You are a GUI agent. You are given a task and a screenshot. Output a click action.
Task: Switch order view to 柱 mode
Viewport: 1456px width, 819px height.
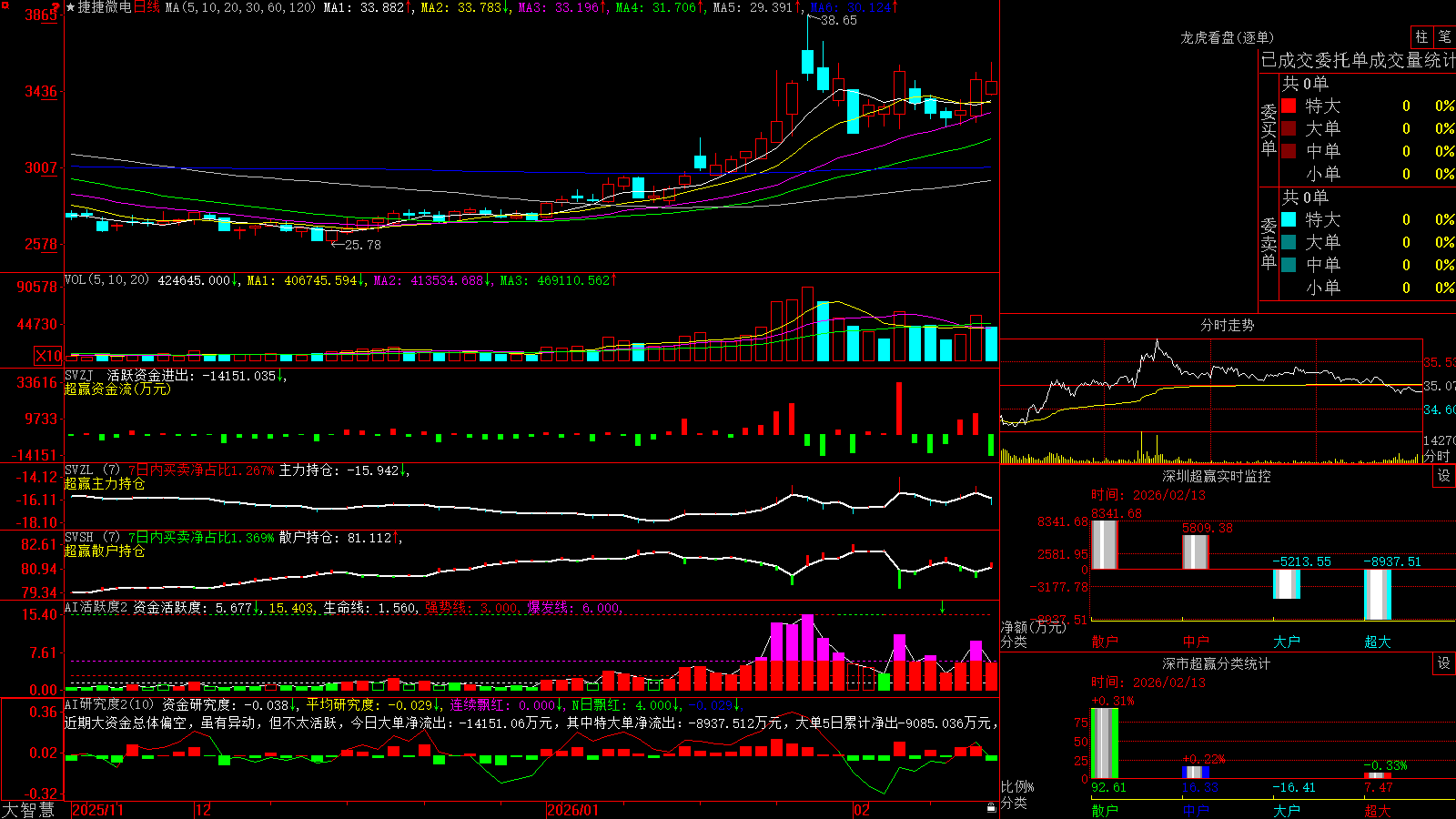[x=1421, y=36]
